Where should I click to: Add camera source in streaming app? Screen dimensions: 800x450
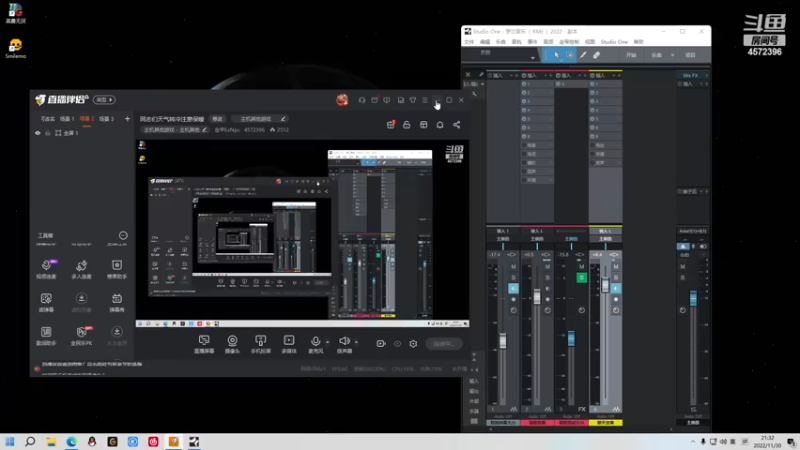232,343
